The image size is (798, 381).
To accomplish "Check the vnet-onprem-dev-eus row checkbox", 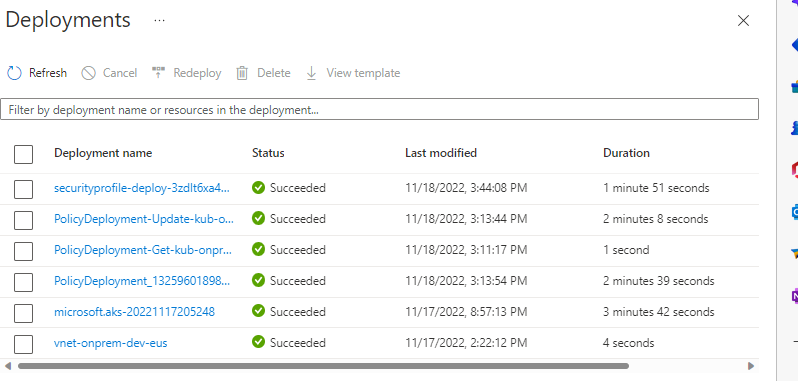I will (x=23, y=344).
